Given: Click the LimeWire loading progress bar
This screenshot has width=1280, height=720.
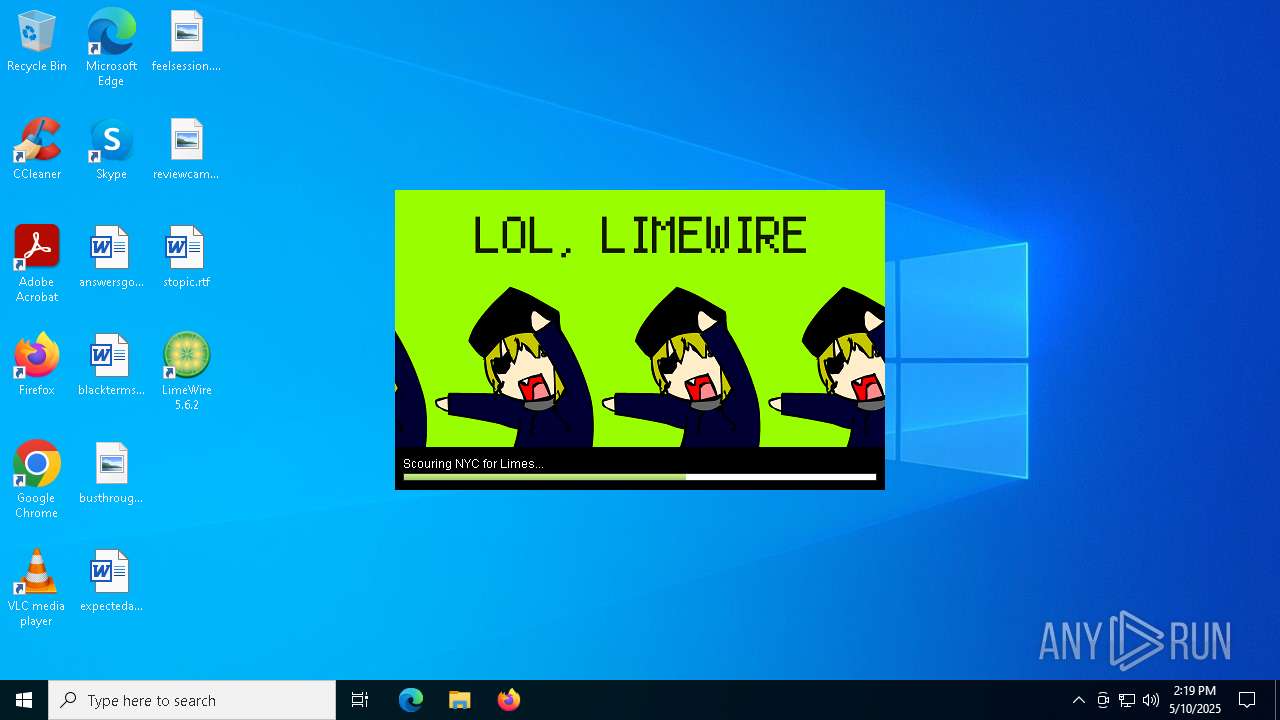Looking at the screenshot, I should (x=640, y=478).
